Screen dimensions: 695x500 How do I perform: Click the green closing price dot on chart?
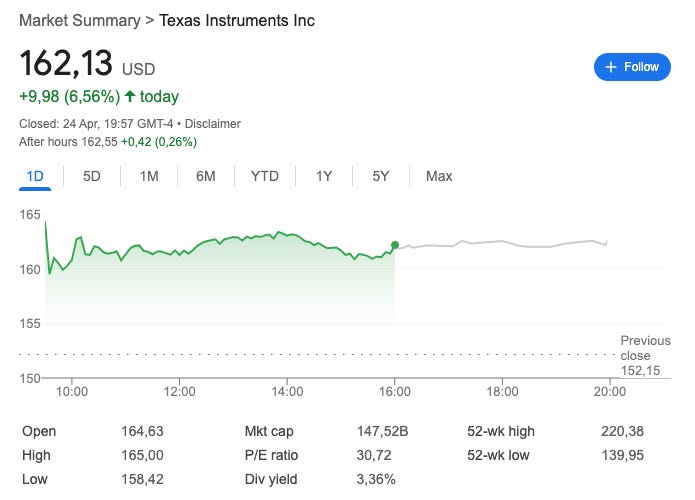point(395,245)
